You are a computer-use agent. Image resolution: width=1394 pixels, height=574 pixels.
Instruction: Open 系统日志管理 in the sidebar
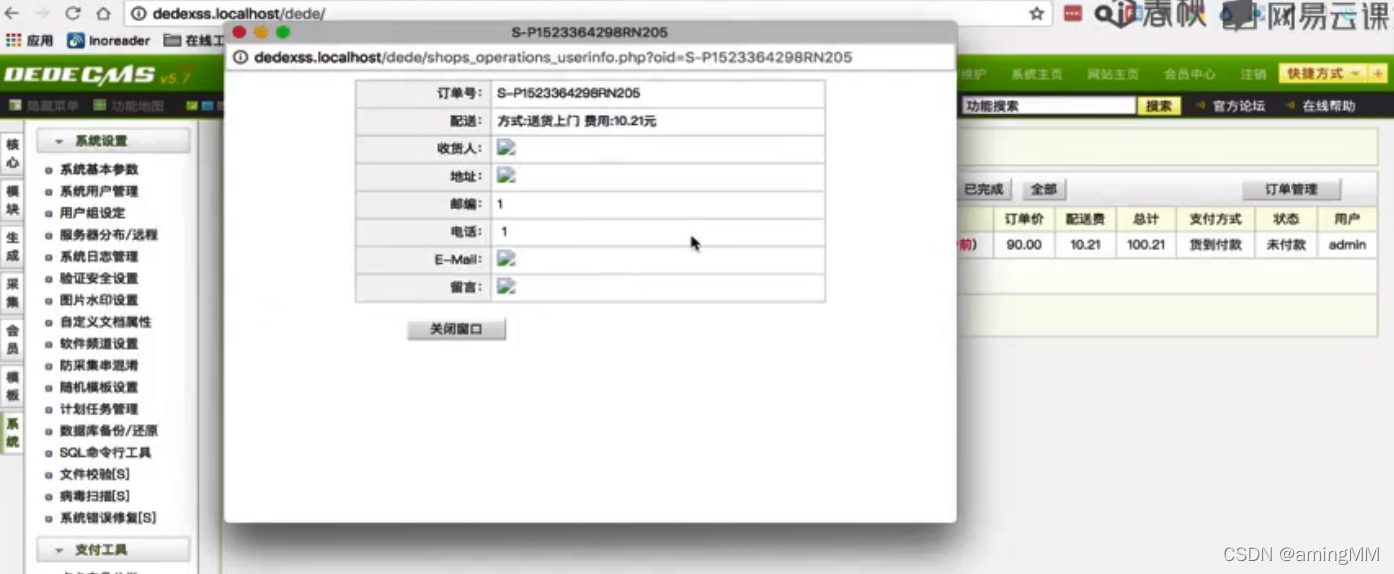click(x=98, y=257)
